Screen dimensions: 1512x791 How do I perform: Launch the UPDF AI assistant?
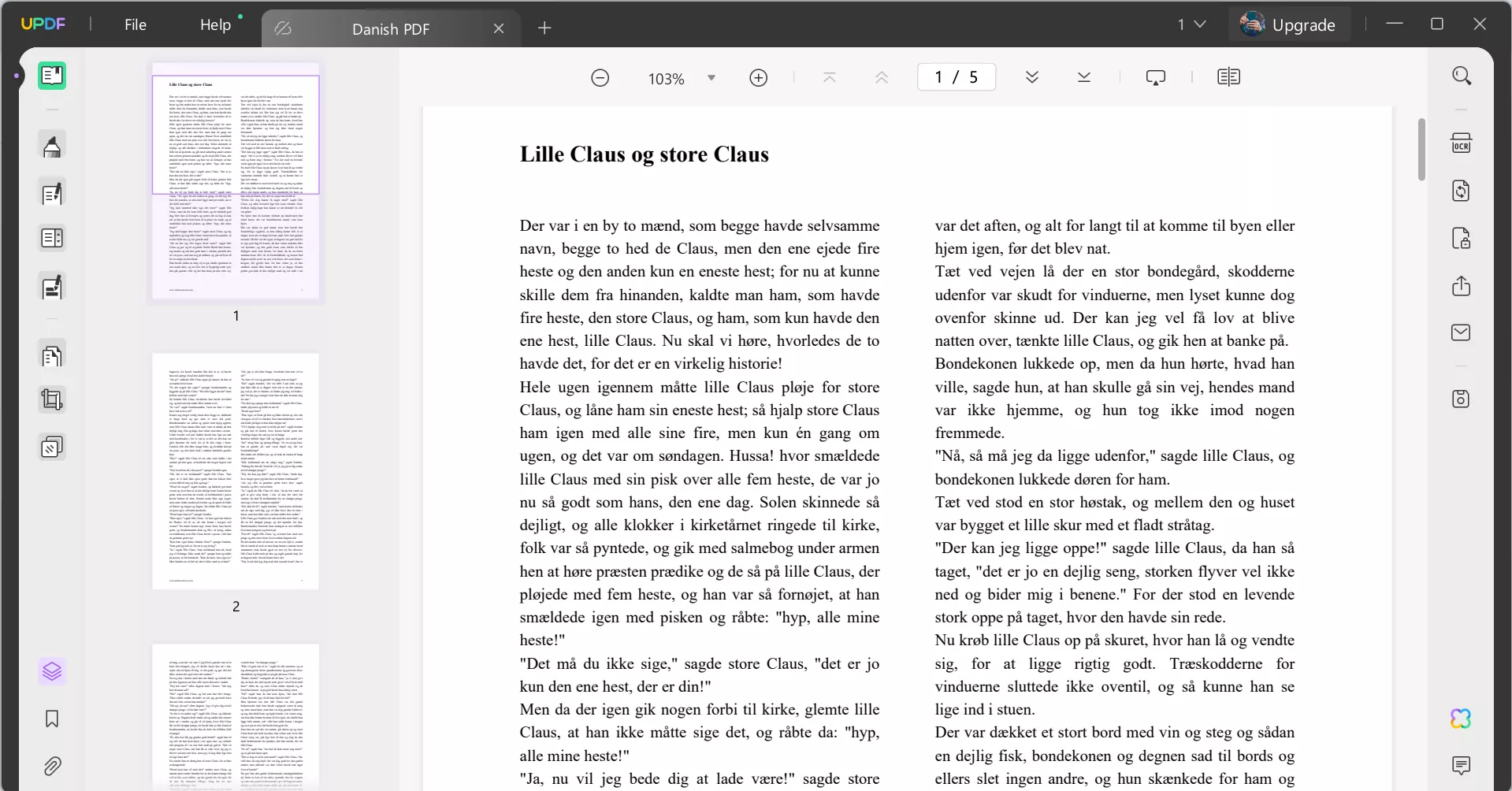1462,719
